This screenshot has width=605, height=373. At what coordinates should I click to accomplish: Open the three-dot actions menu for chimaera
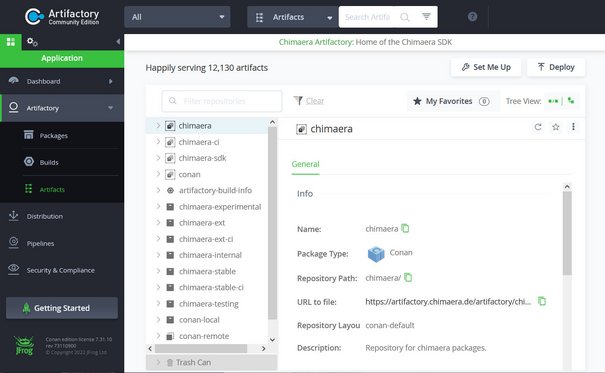coord(573,127)
